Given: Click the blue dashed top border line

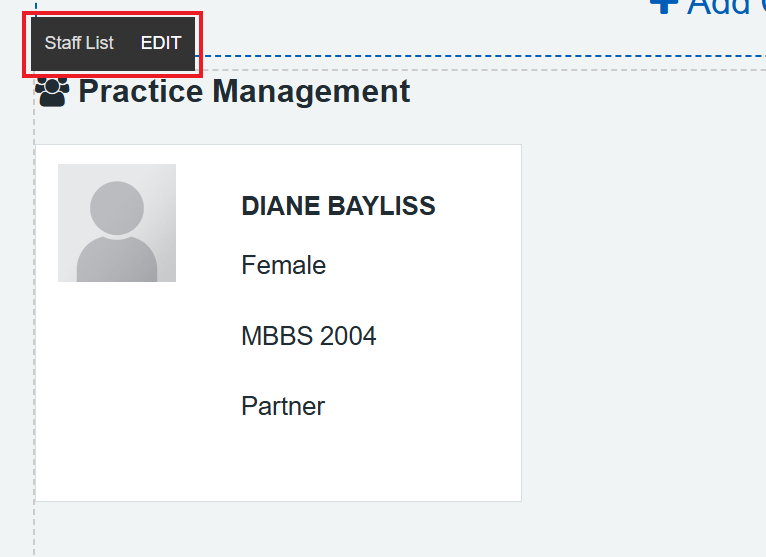Looking at the screenshot, I should coord(480,56).
